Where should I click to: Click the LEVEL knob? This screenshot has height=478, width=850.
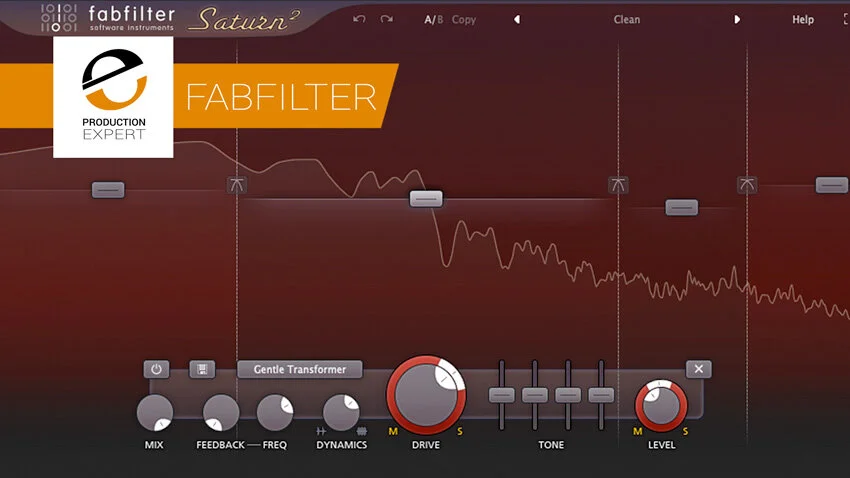[661, 405]
